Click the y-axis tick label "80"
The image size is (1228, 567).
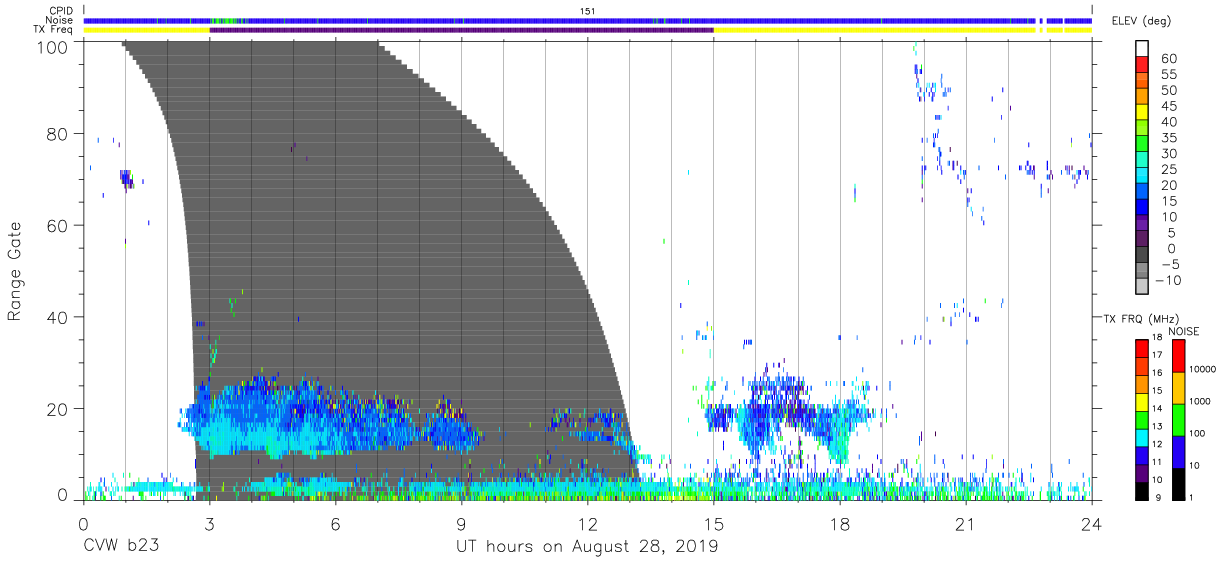(59, 134)
